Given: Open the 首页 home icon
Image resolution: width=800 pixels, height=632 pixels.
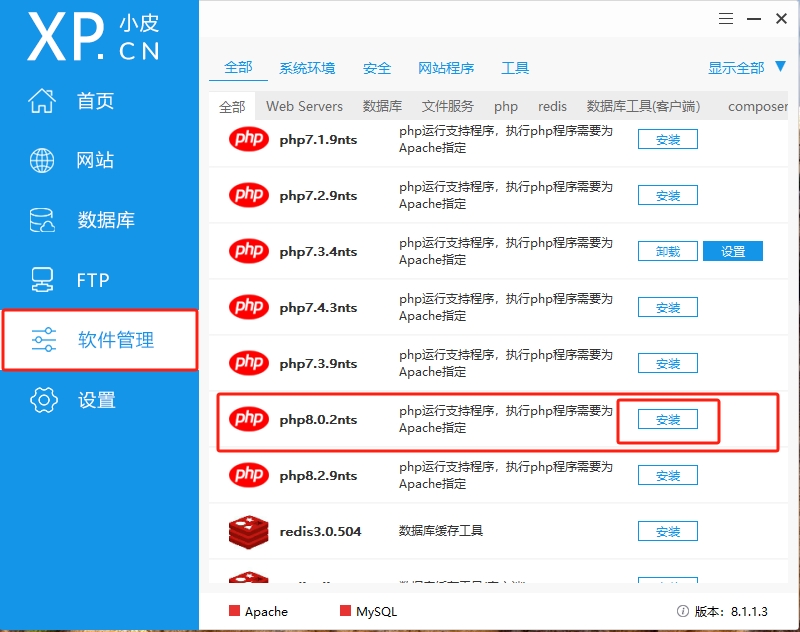Looking at the screenshot, I should coord(42,100).
